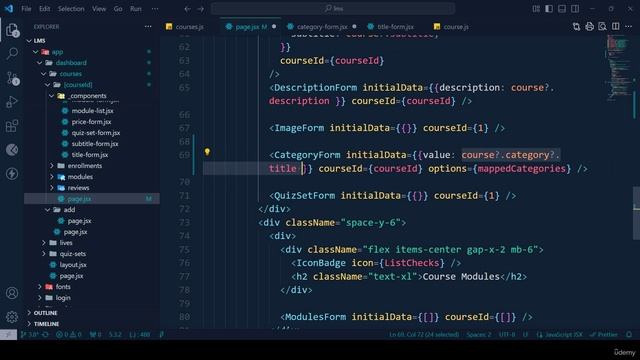Screen dimensions: 640x360
Task: Open the additional menus ellipsis in menu bar
Action: click(x=155, y=9)
